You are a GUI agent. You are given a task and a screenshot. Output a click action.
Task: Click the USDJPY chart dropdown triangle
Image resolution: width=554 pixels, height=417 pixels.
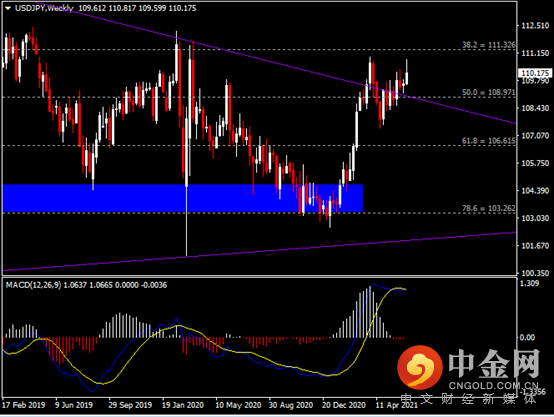pyautogui.click(x=8, y=8)
